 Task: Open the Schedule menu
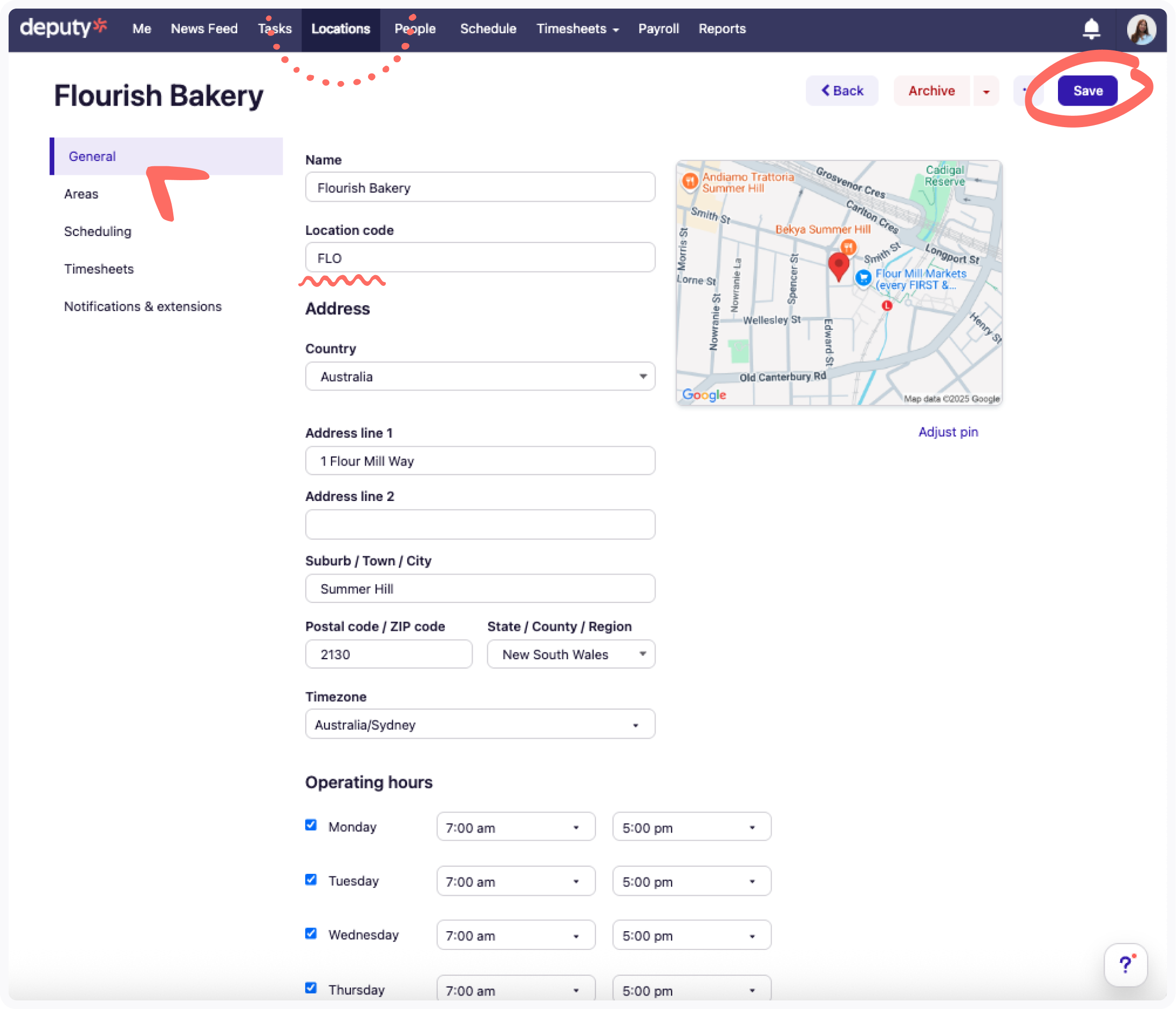click(488, 28)
